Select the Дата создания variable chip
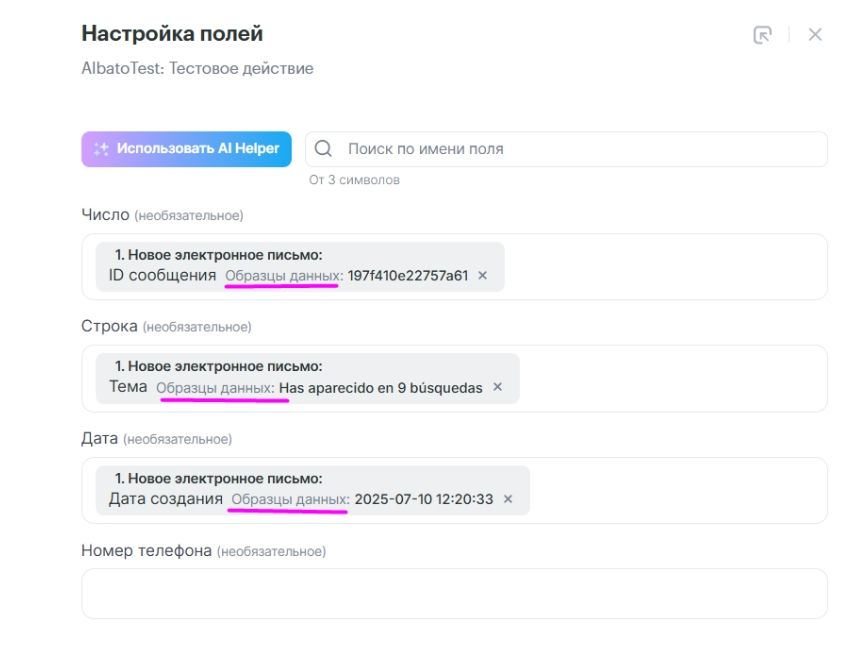This screenshot has width=861, height=647. [x=165, y=499]
